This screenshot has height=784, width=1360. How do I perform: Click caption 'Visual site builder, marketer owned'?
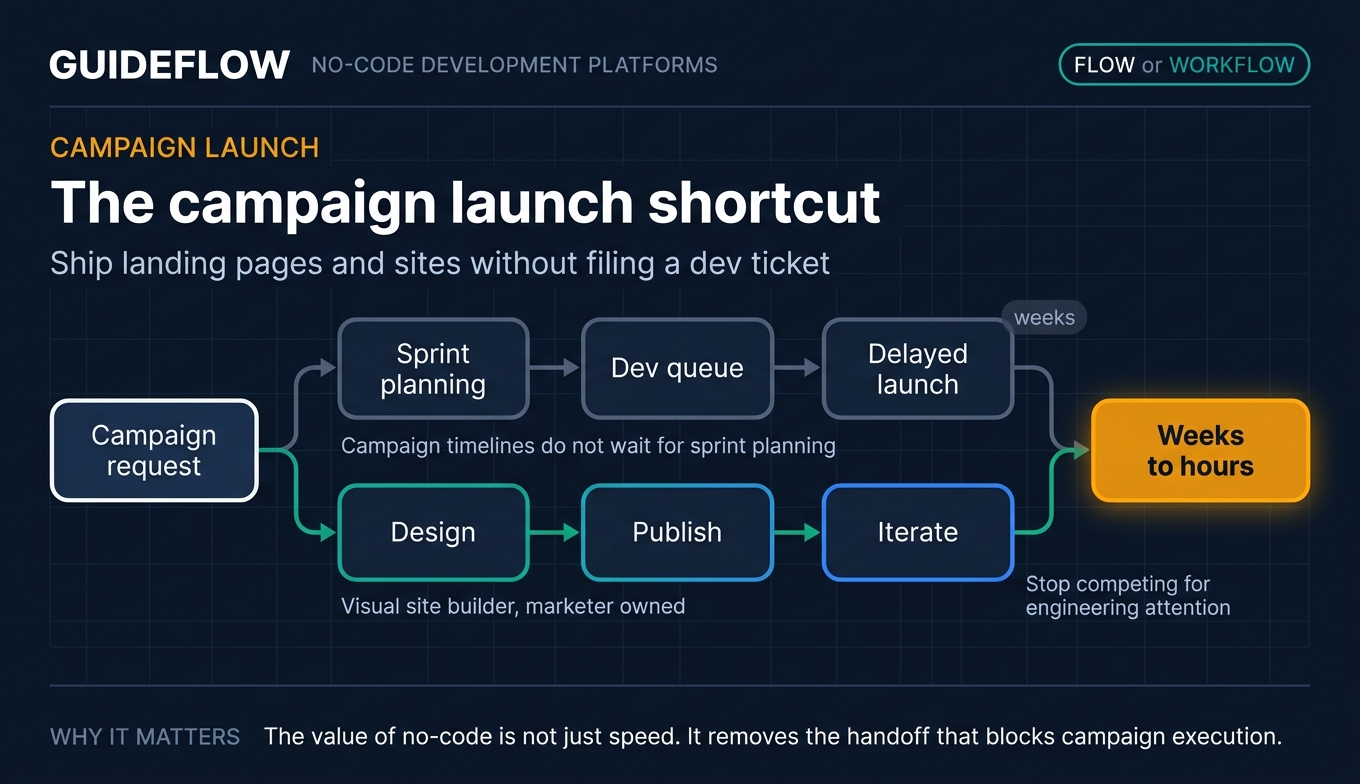pos(513,606)
